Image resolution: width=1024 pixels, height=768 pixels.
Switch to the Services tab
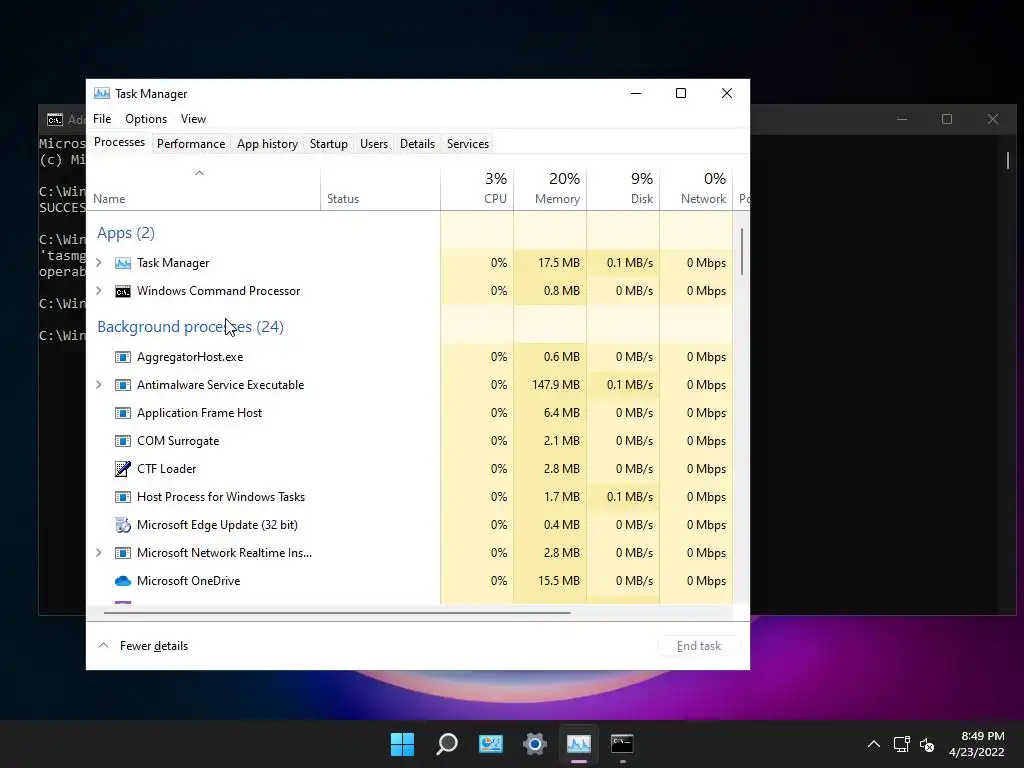click(x=468, y=144)
